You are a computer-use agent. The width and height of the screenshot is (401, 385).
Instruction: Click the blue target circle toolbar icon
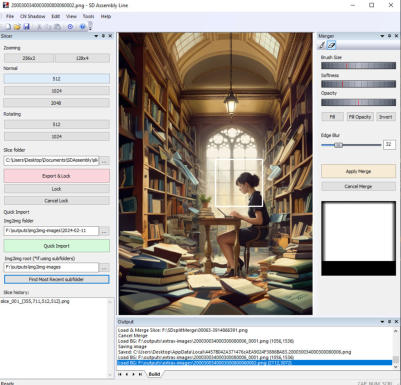pos(70,27)
